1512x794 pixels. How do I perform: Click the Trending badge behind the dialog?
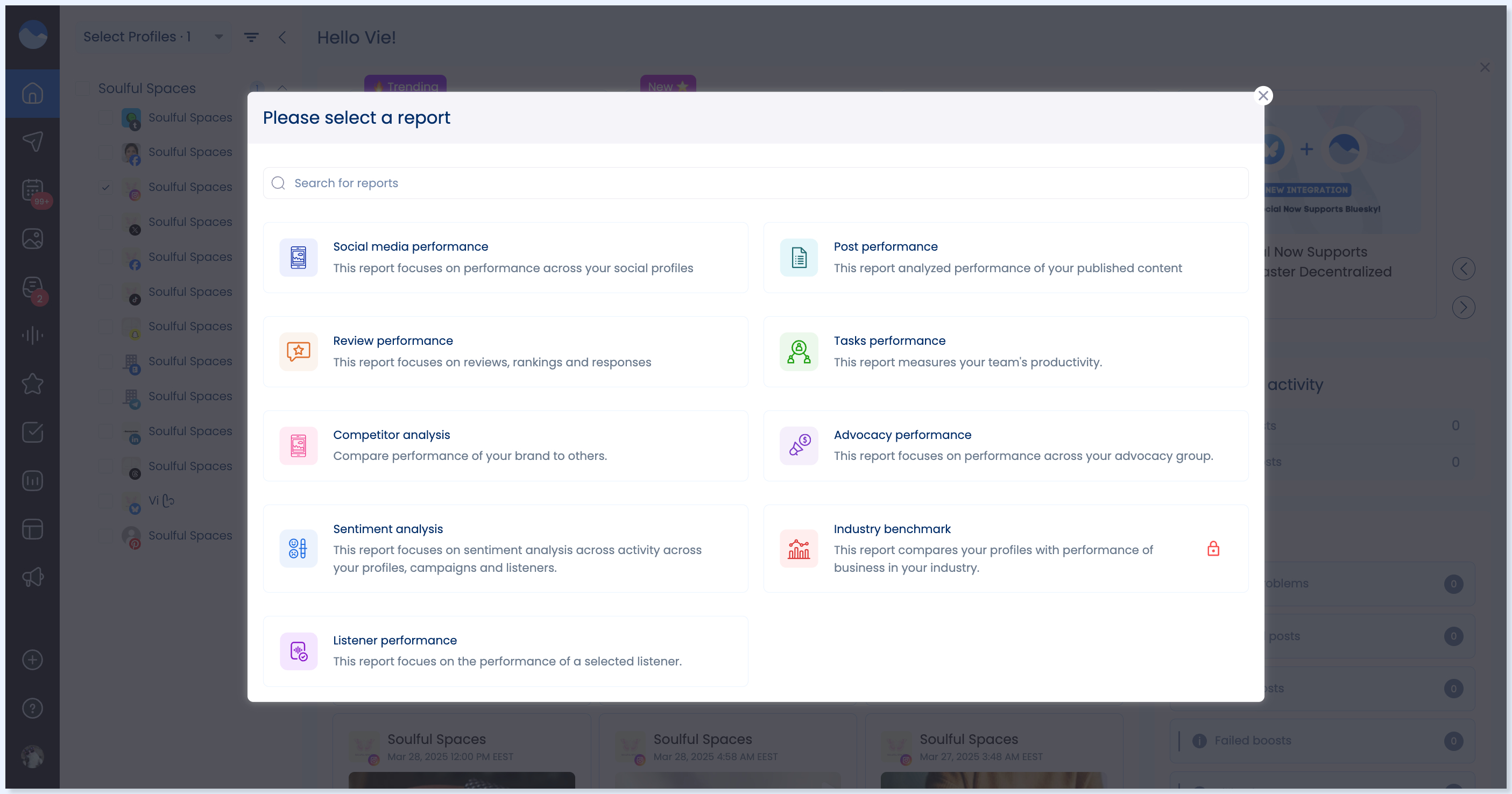coord(405,84)
